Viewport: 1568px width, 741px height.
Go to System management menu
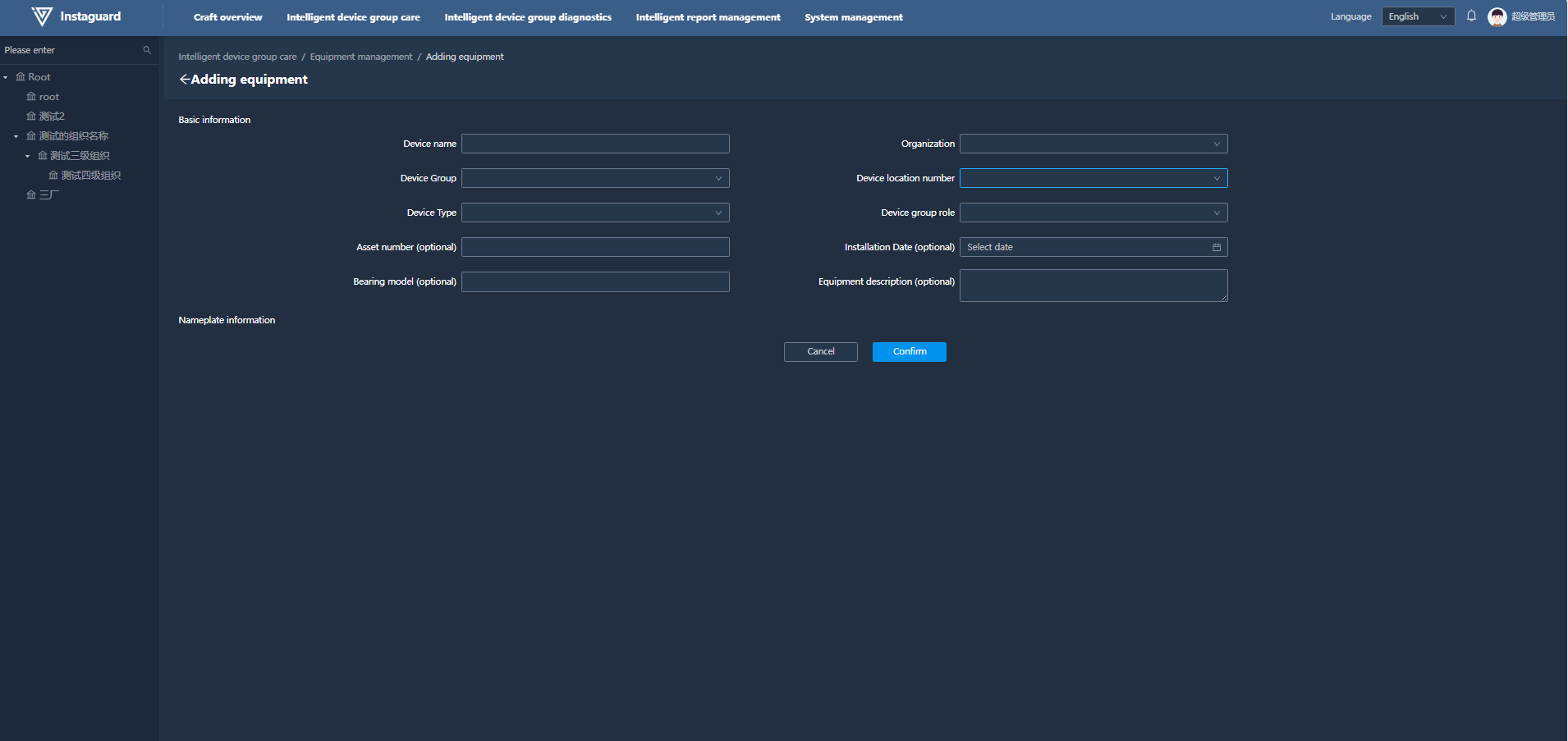tap(853, 17)
